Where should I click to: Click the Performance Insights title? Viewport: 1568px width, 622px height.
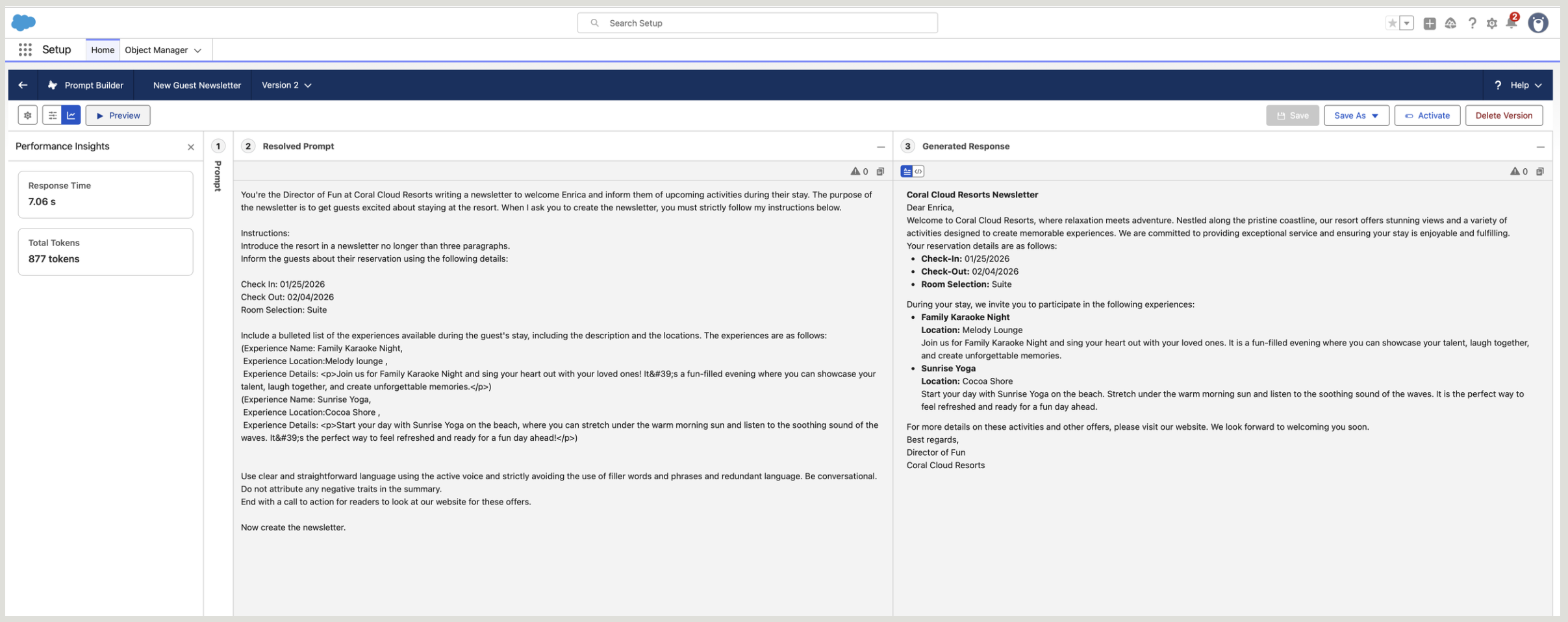(x=62, y=146)
